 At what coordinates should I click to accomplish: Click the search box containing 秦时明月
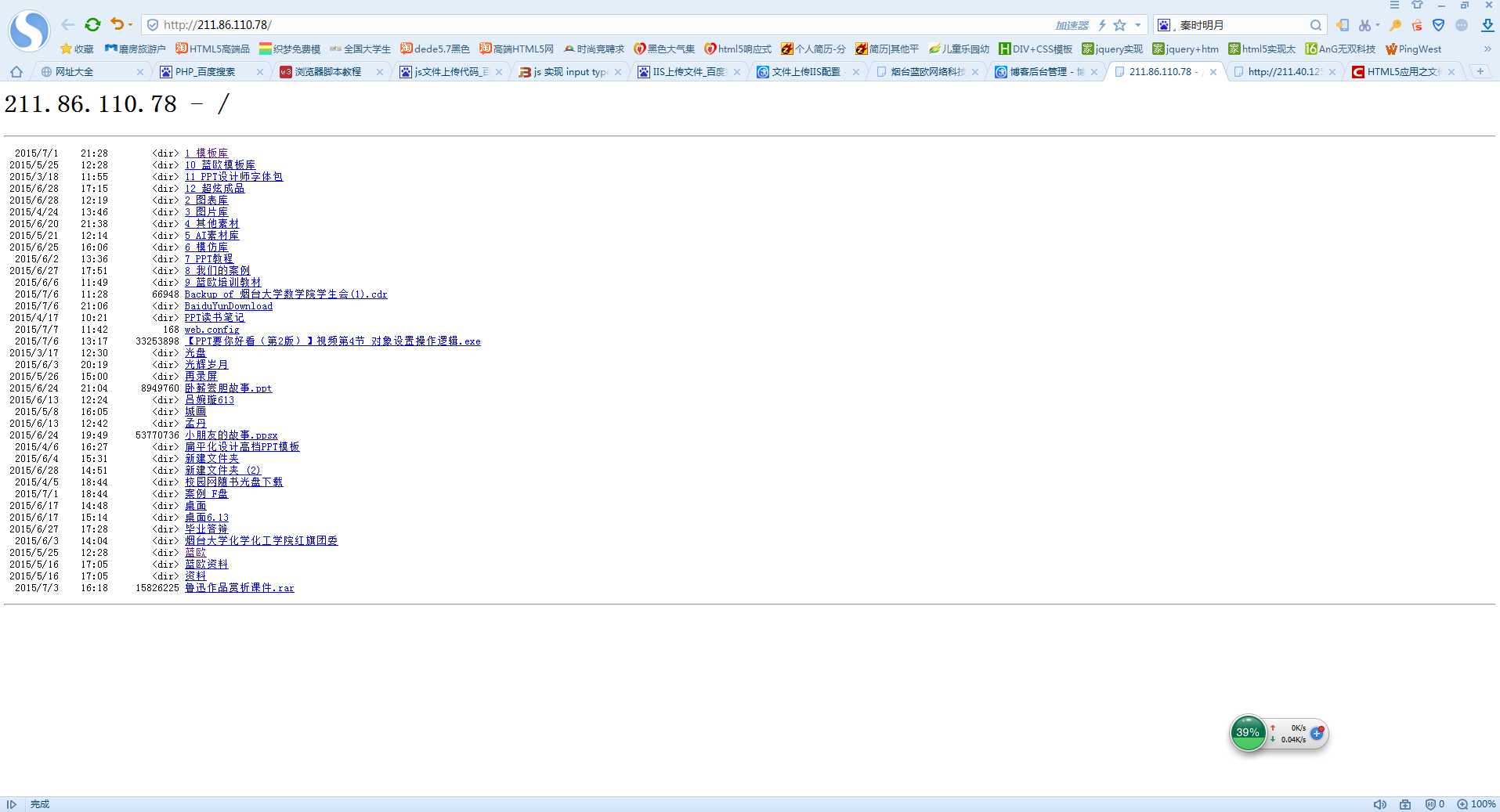pos(1242,25)
